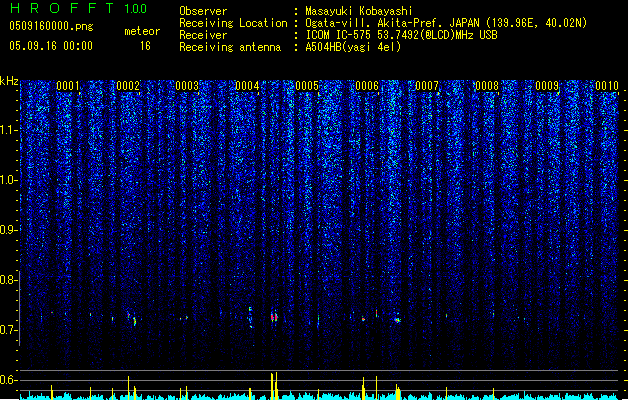
Task: Click the 0.6 kHz axis tick label
Action: tap(9, 380)
